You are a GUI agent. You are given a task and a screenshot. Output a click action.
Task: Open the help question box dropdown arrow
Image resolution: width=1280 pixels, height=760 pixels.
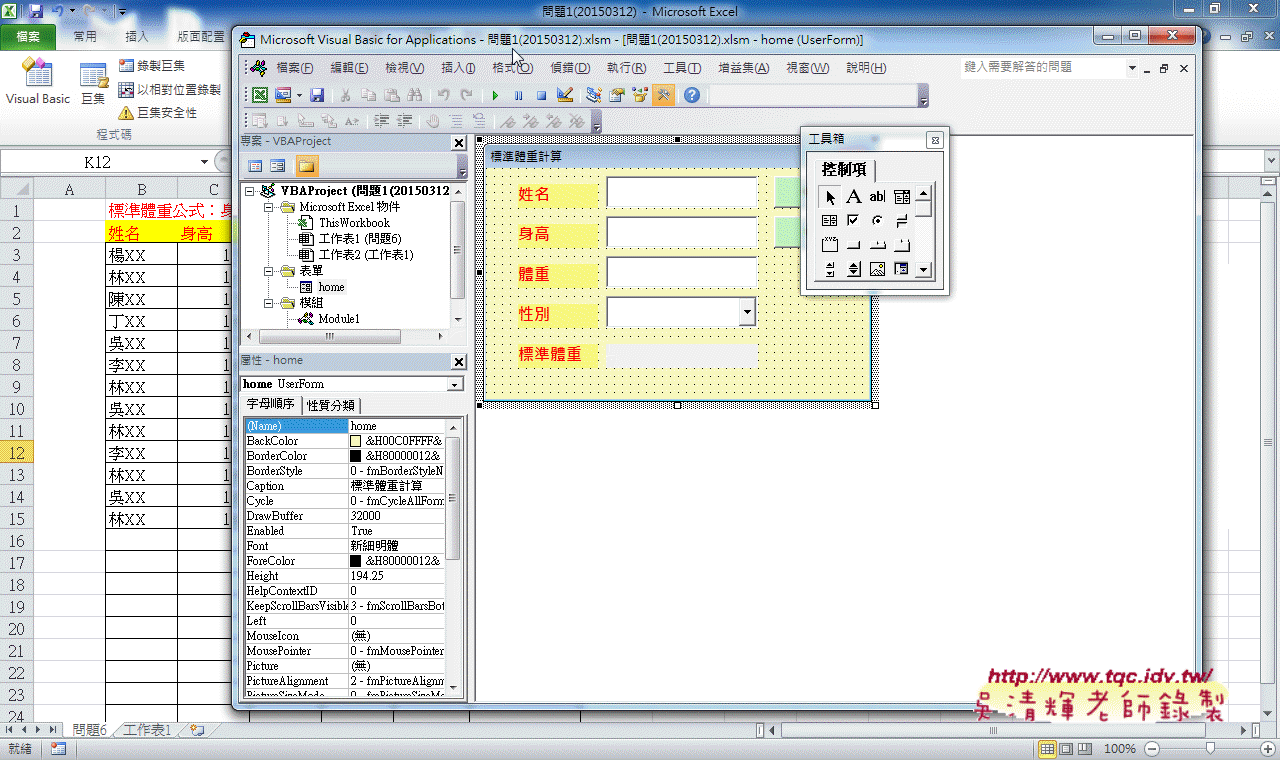[1132, 68]
